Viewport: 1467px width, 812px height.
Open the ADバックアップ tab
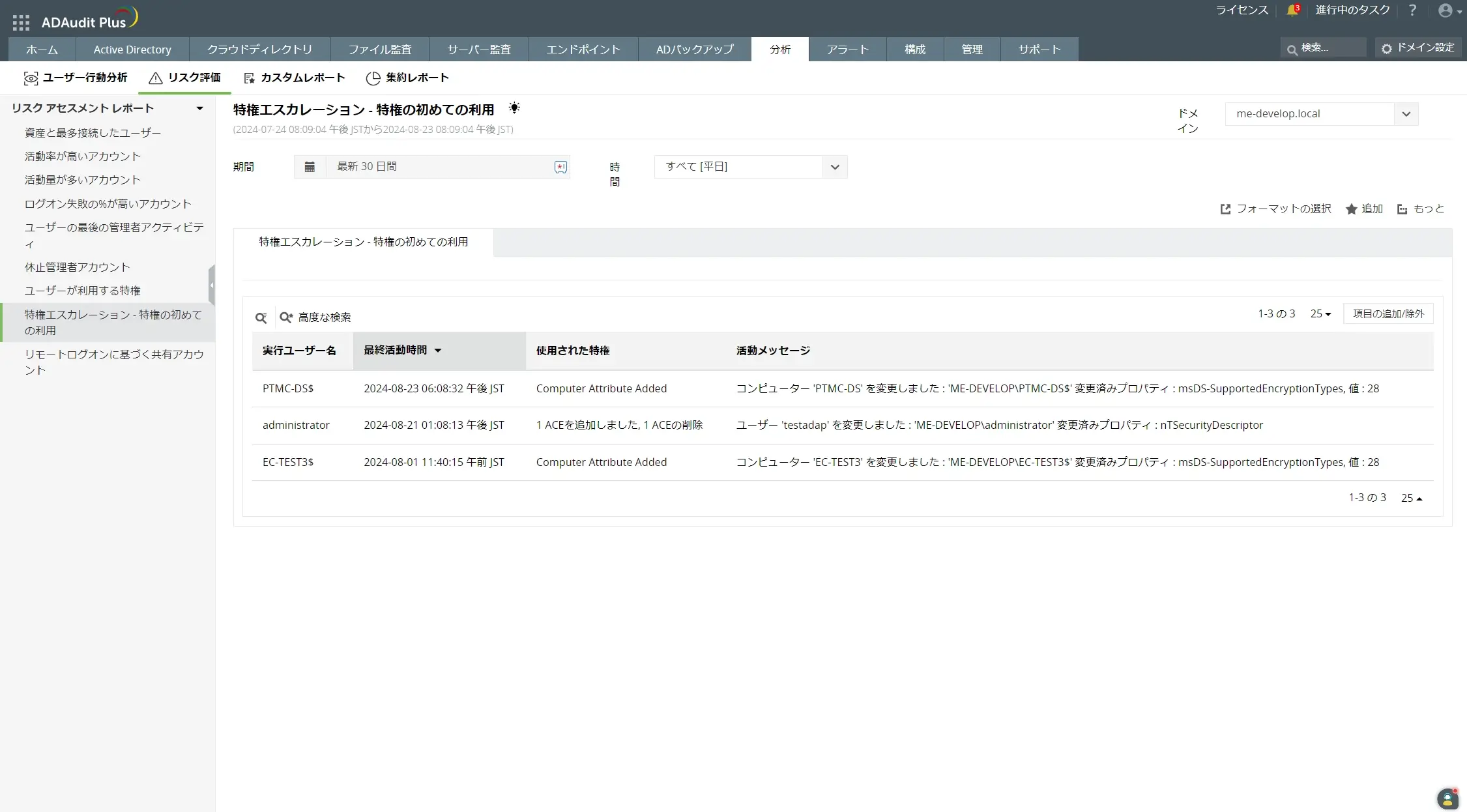point(695,50)
